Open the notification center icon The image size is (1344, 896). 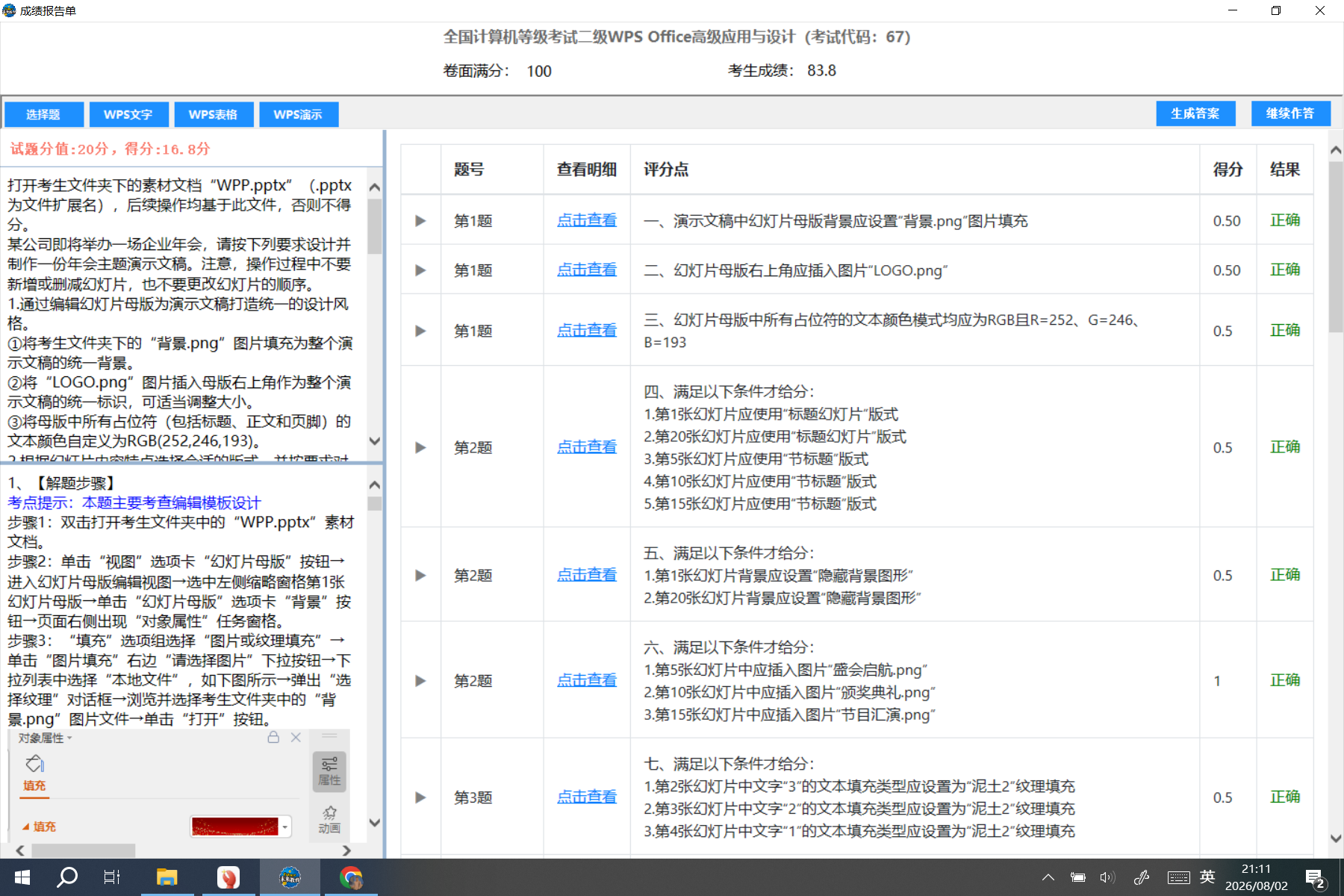tap(1315, 878)
